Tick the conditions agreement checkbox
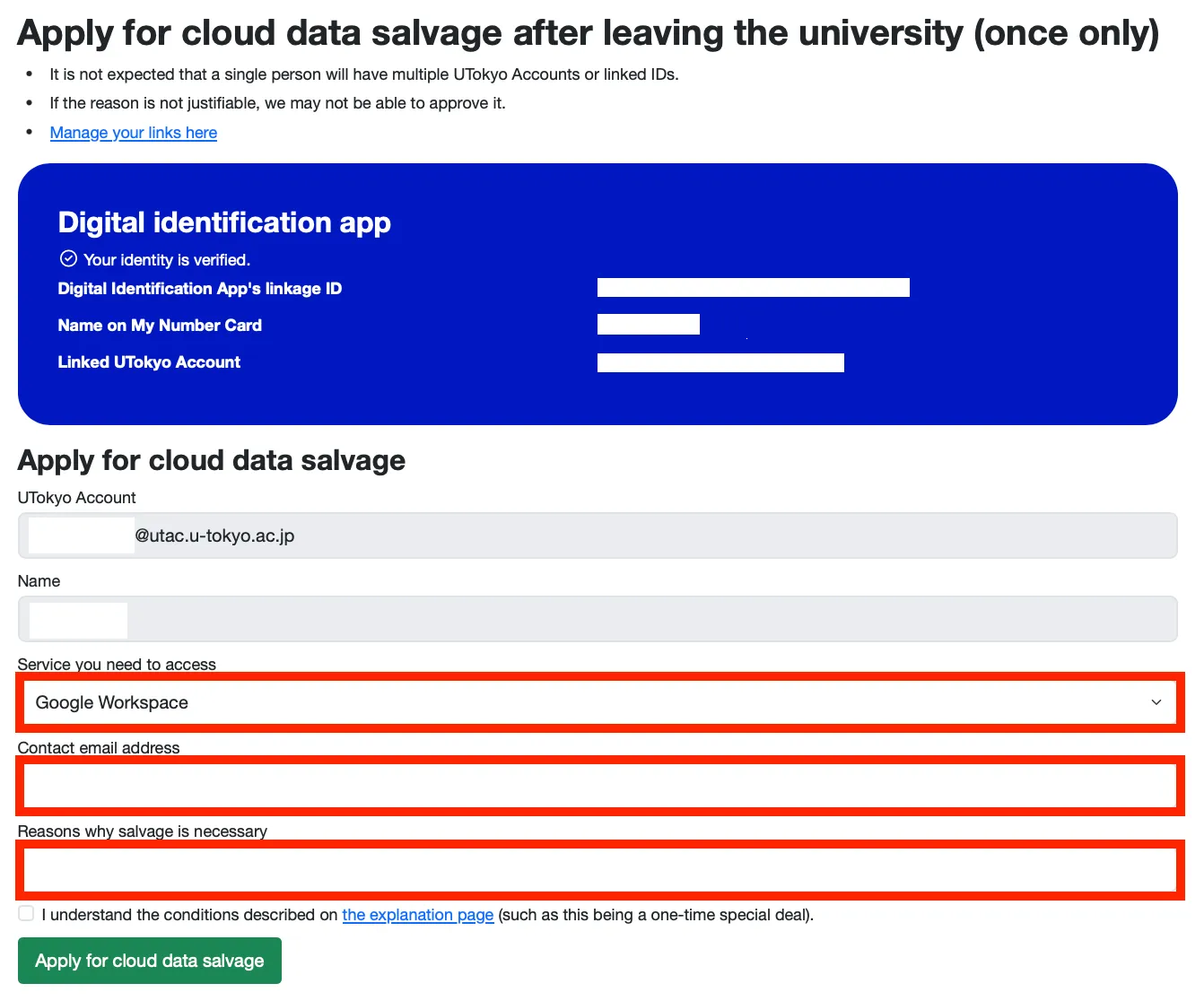The width and height of the screenshot is (1204, 1001). tap(27, 913)
